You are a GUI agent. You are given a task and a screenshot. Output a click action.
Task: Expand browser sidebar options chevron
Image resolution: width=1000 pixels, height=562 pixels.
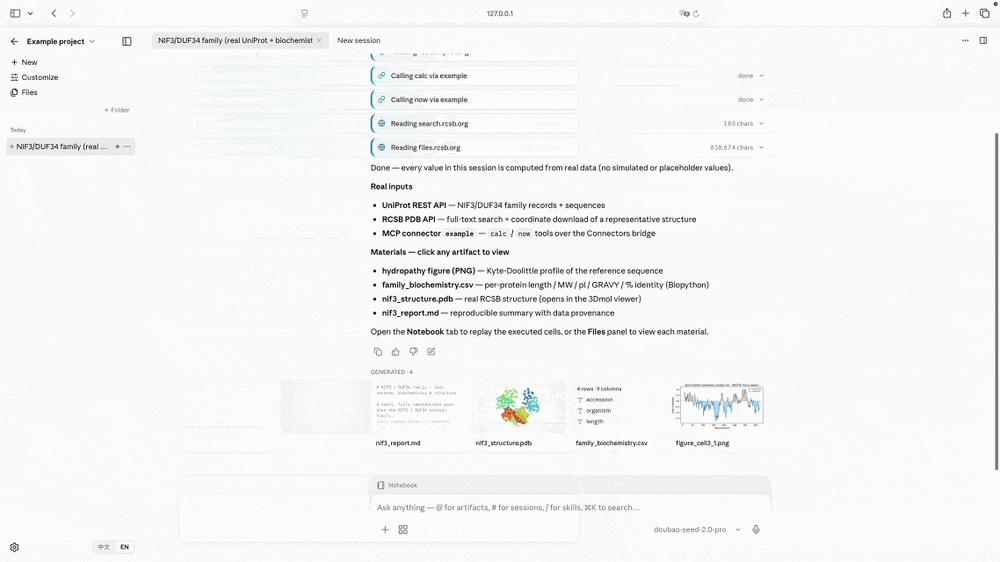(30, 13)
